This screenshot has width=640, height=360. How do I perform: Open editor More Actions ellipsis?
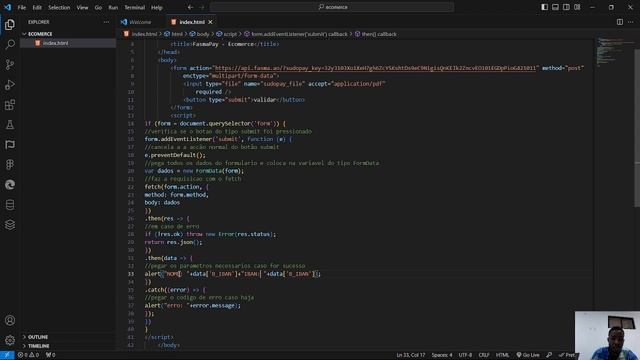pyautogui.click(x=631, y=22)
